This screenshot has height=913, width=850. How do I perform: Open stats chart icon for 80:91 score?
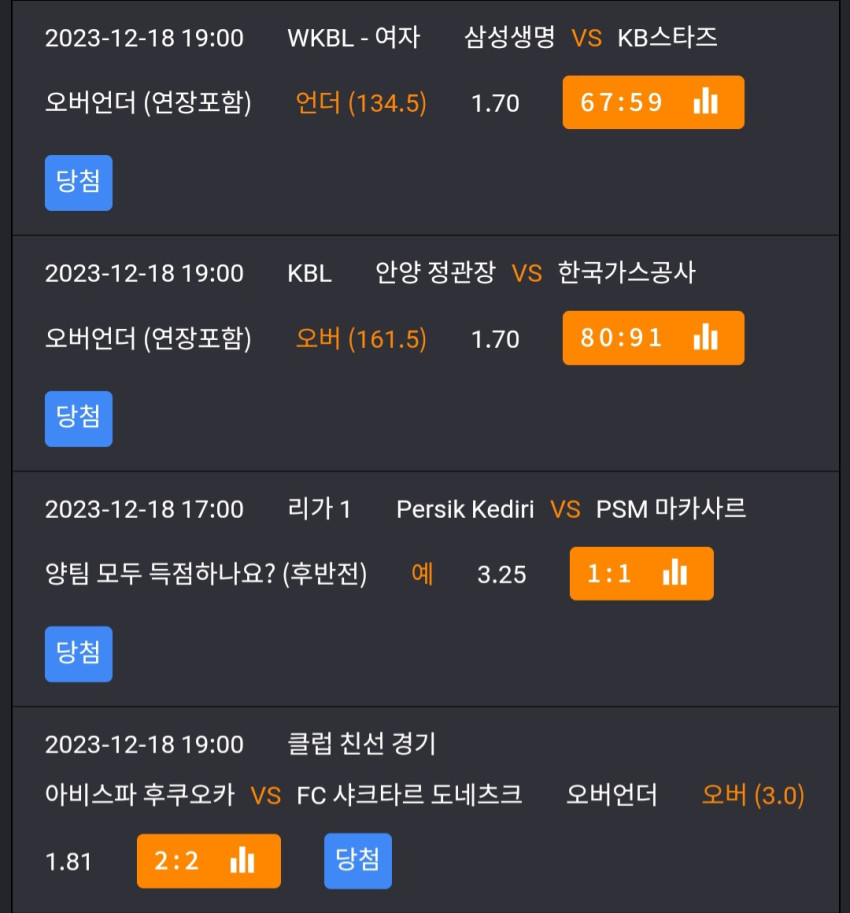click(706, 338)
